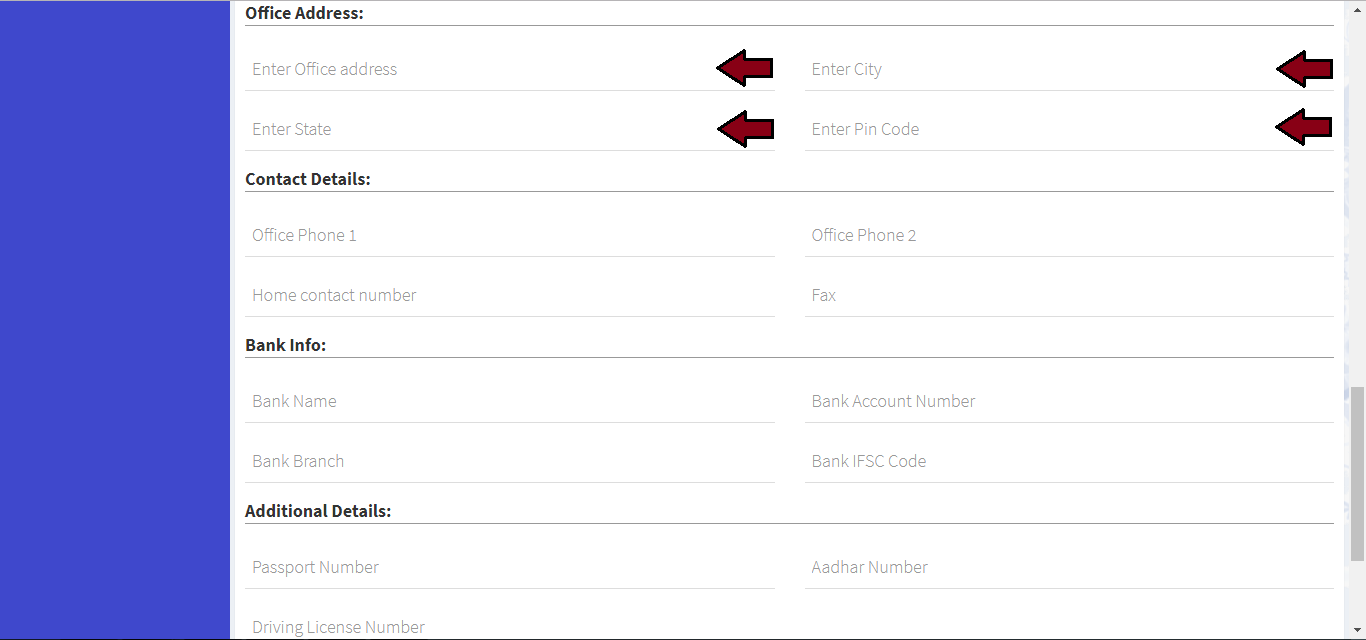This screenshot has height=640, width=1366.
Task: Click the Bank IFSC Code field
Action: click(1068, 461)
